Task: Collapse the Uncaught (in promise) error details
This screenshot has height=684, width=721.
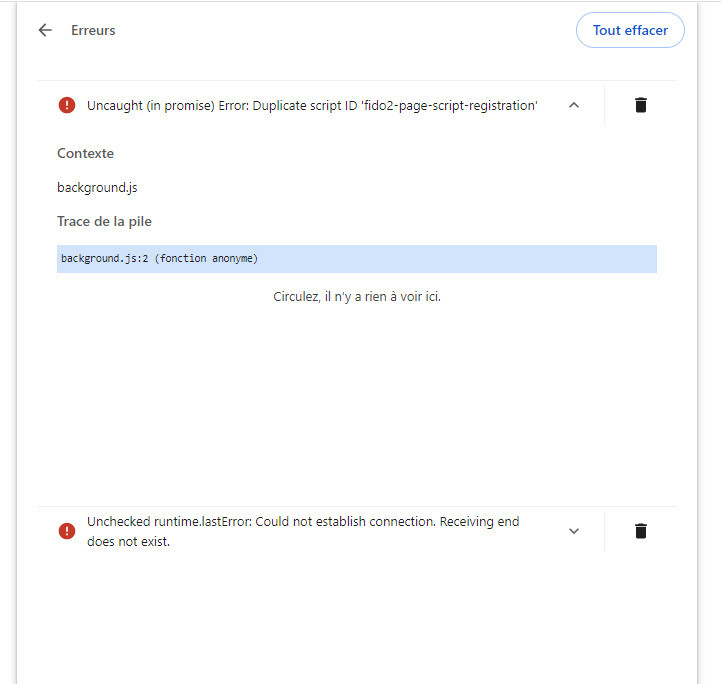Action: point(574,105)
